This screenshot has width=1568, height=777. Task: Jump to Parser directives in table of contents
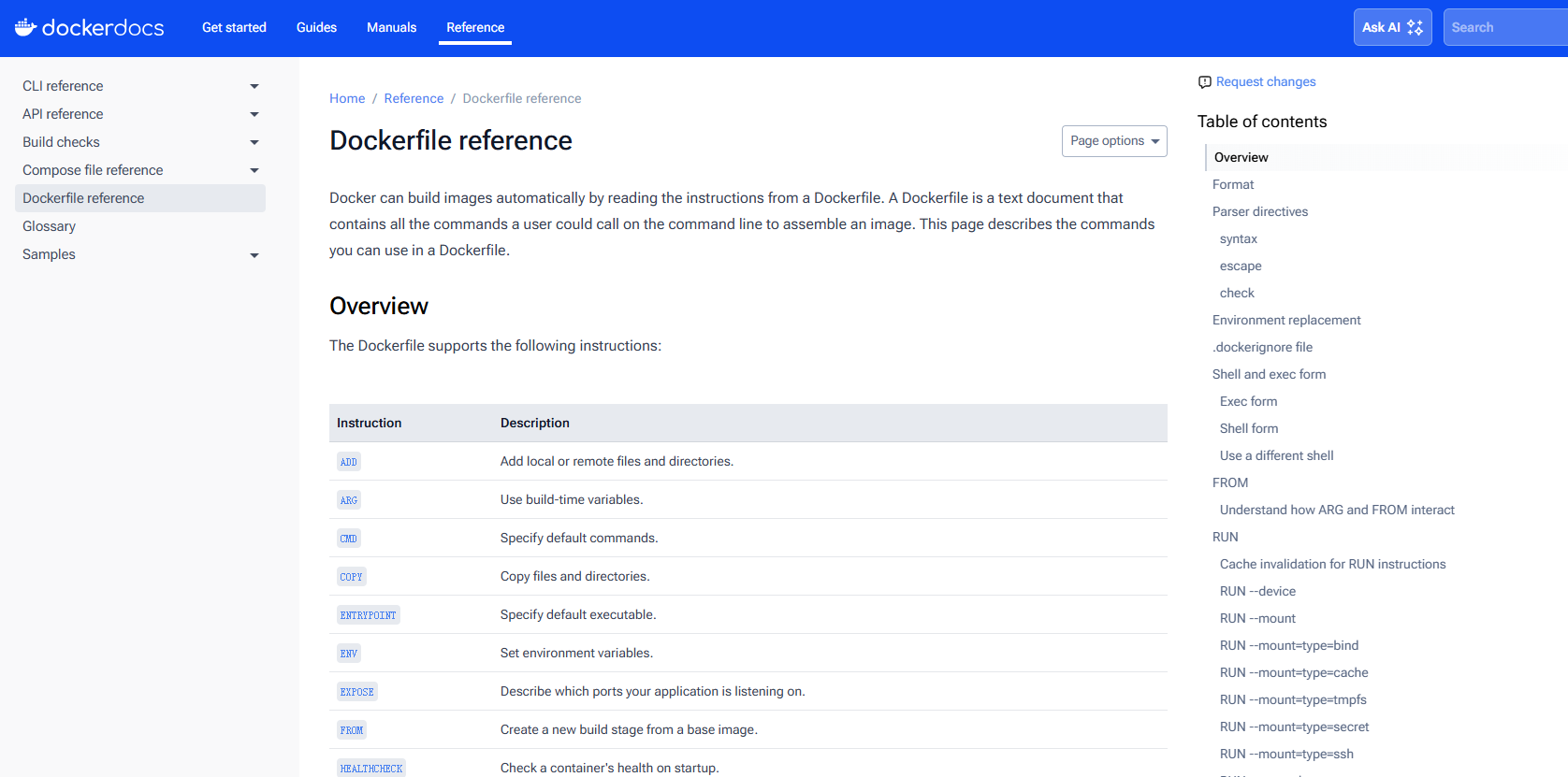[x=1260, y=211]
